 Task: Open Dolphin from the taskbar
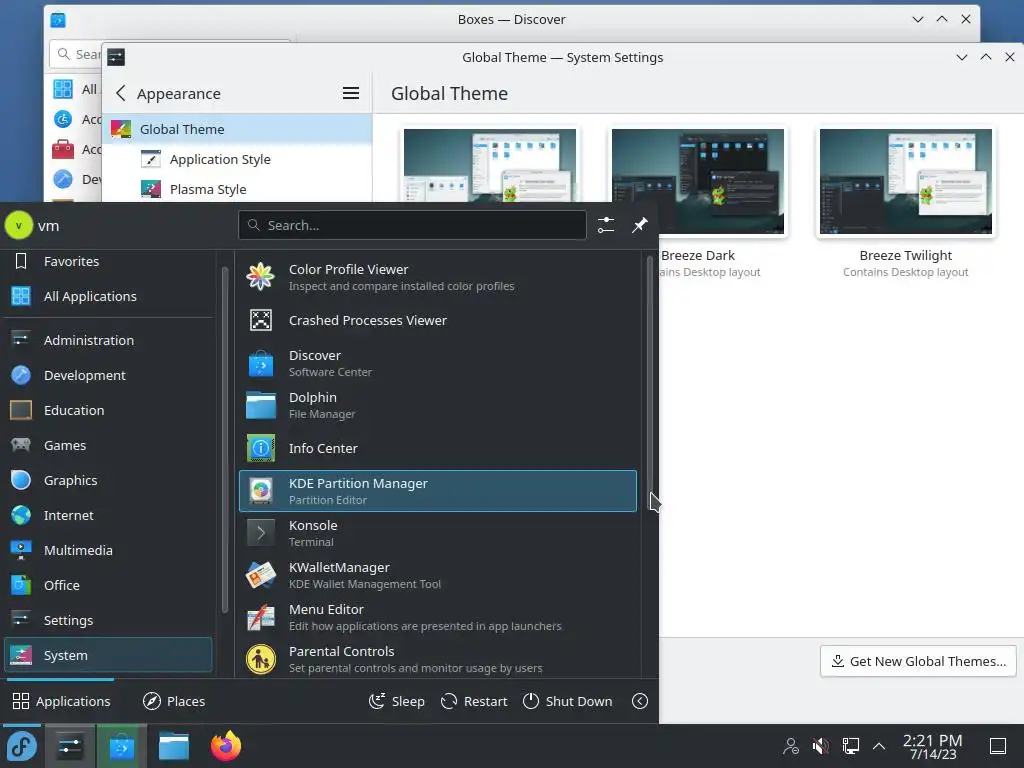[174, 746]
